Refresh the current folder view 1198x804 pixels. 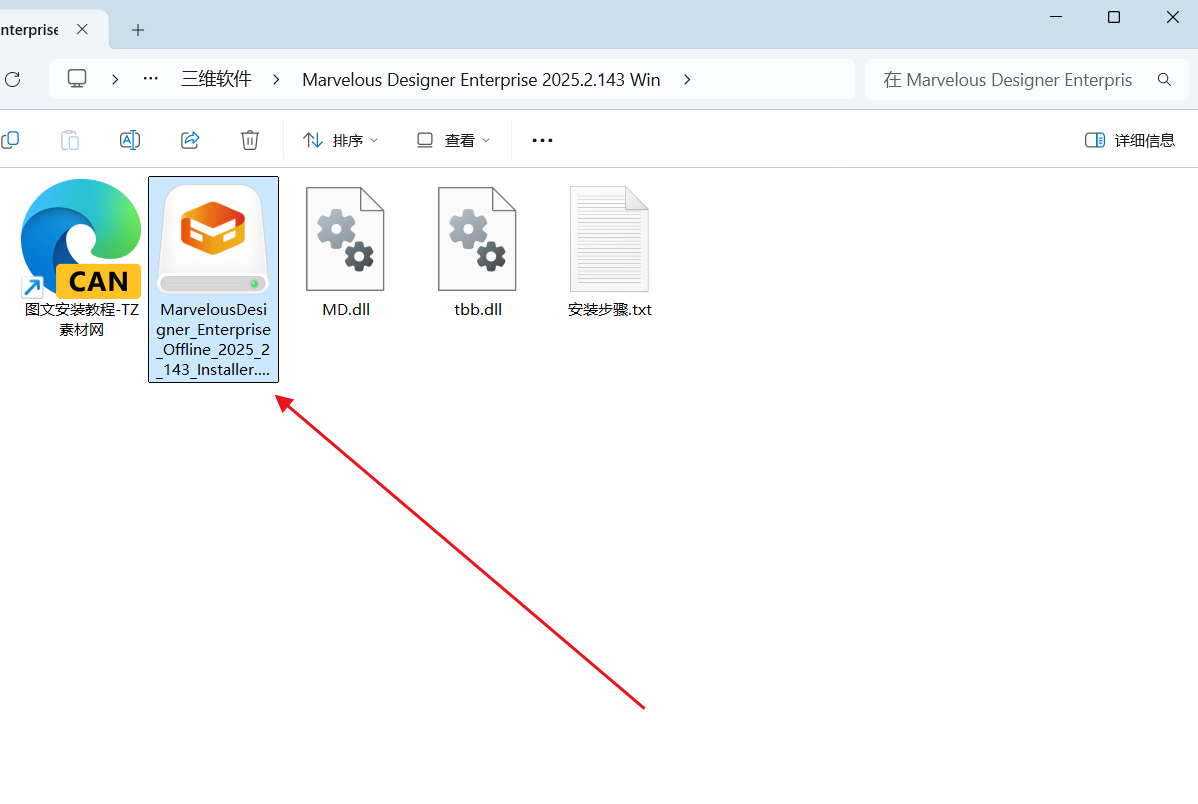point(12,80)
